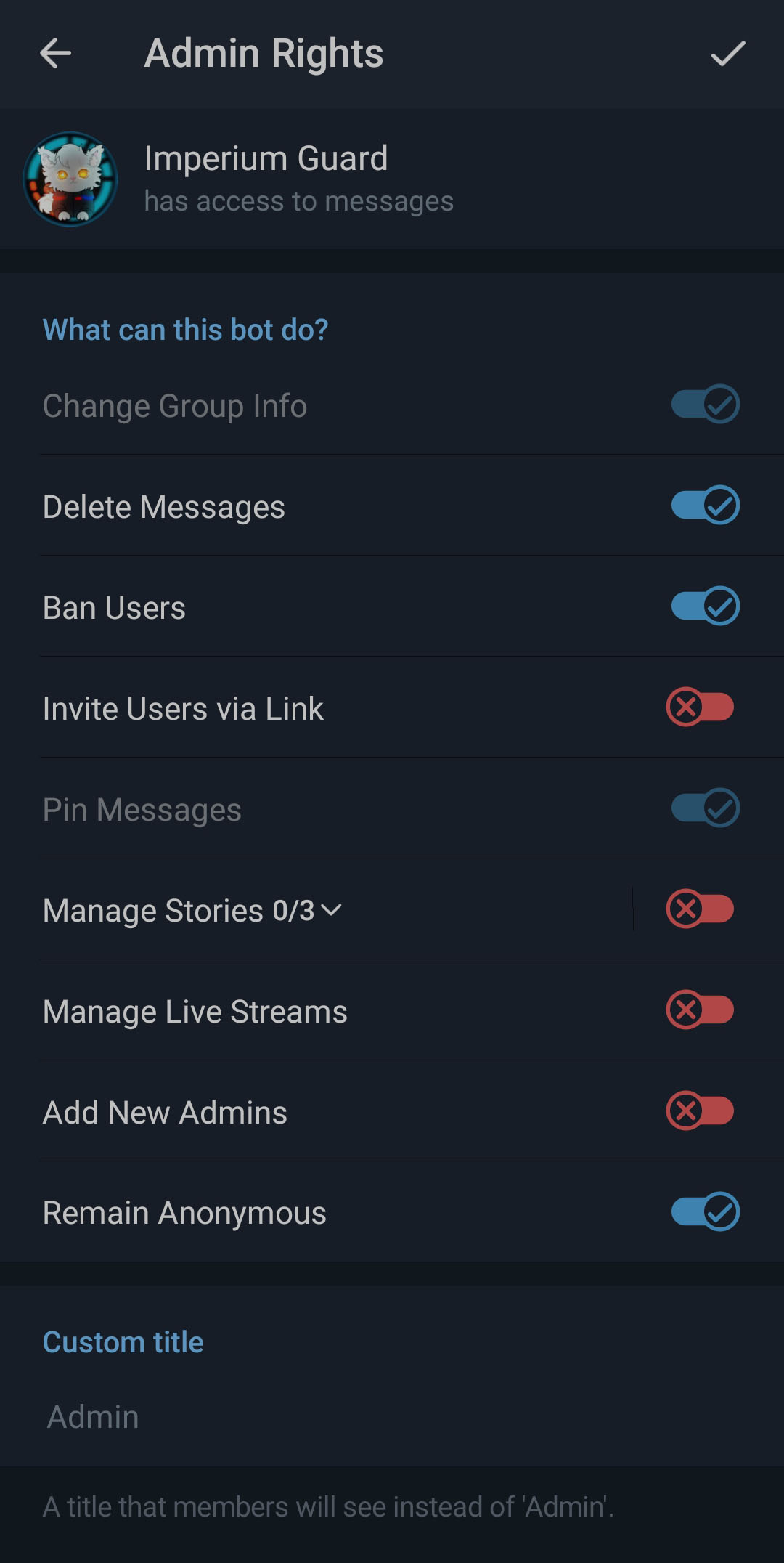Disable the Remain Anonymous switch
Viewport: 784px width, 1563px height.
click(x=705, y=1212)
